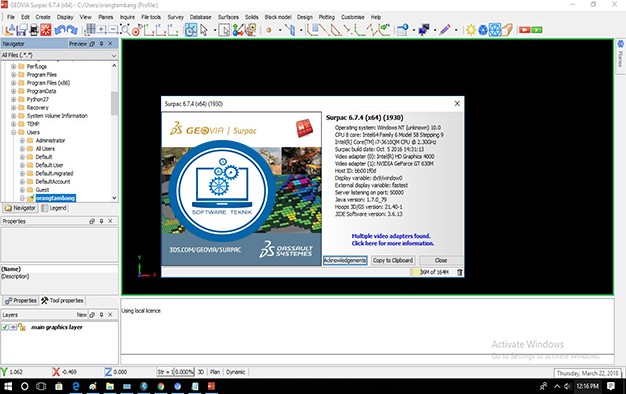This screenshot has height=394, width=626.
Task: Collapse the Users folder node
Action: [14, 132]
